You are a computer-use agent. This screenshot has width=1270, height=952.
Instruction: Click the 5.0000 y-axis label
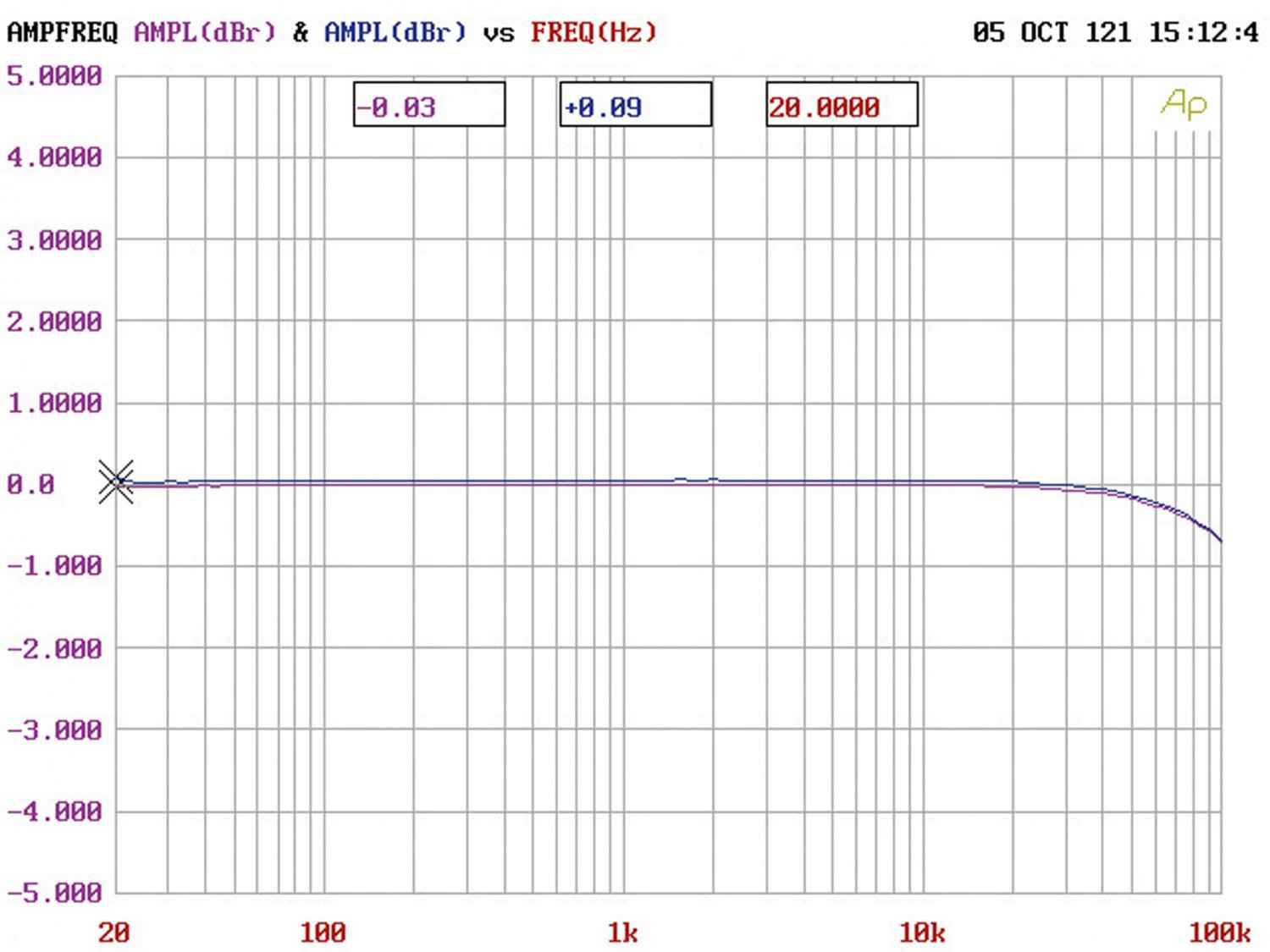pos(54,76)
